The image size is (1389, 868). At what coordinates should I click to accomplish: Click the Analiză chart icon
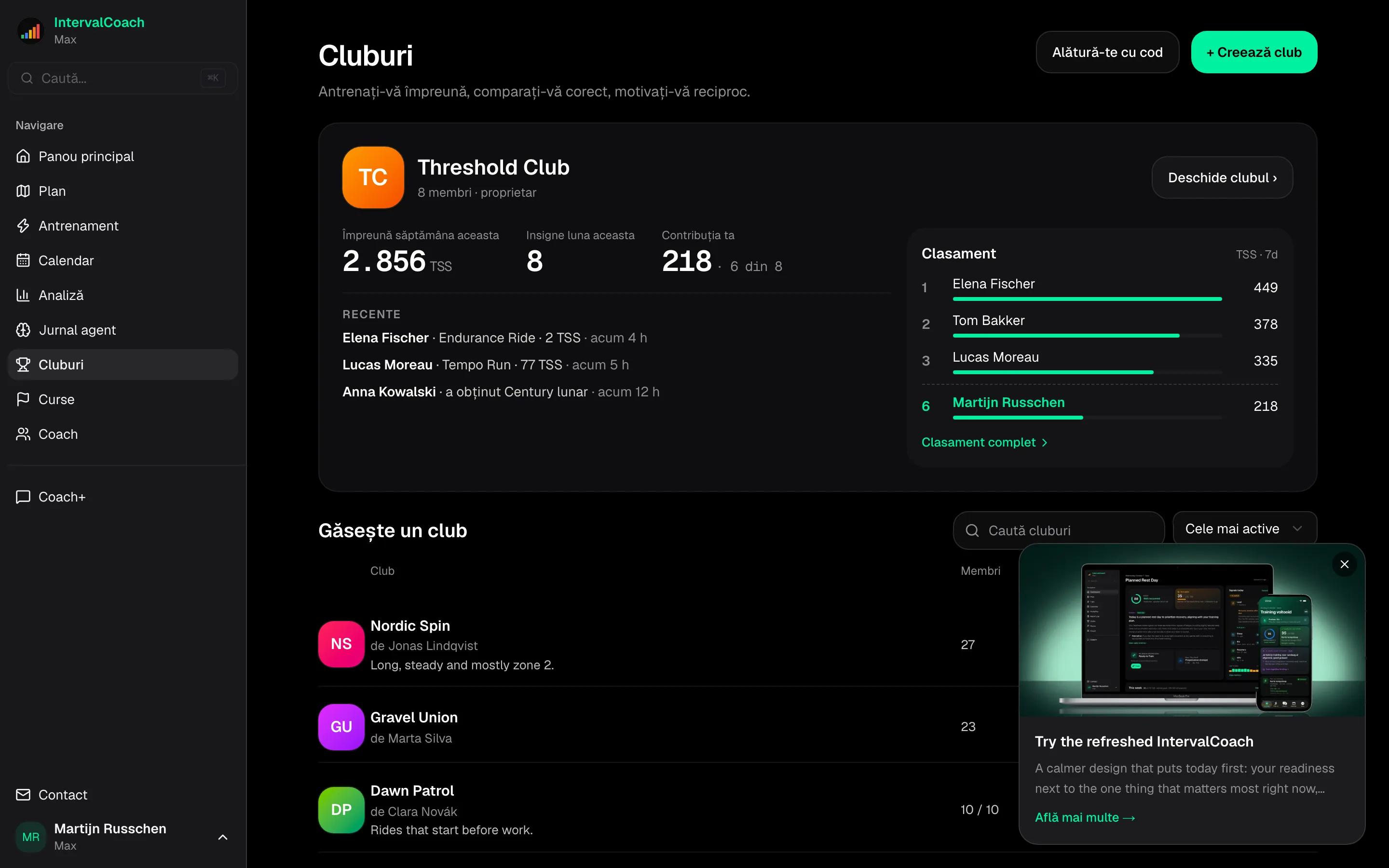click(x=23, y=295)
